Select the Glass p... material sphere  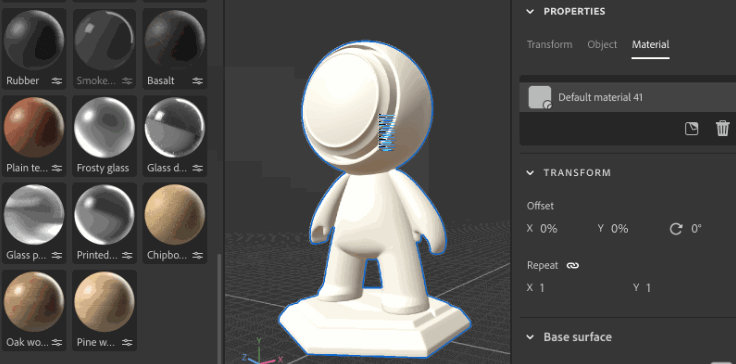(x=34, y=215)
